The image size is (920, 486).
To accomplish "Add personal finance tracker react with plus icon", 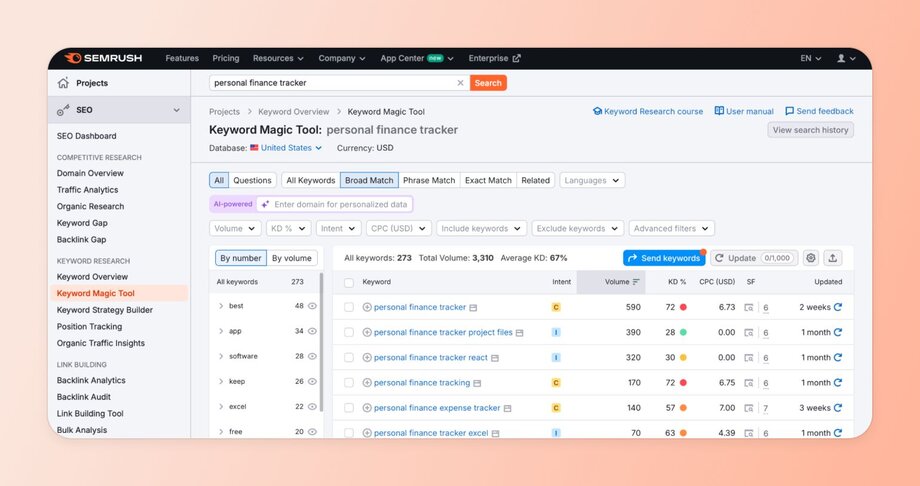I will (x=367, y=357).
